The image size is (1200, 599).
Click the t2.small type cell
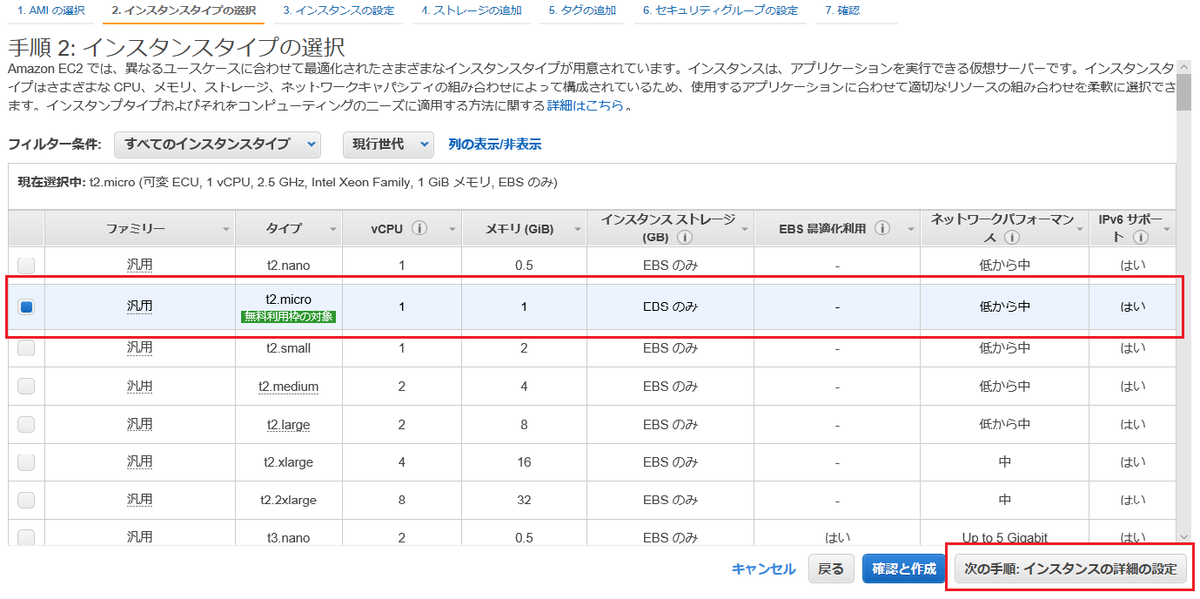(x=289, y=348)
